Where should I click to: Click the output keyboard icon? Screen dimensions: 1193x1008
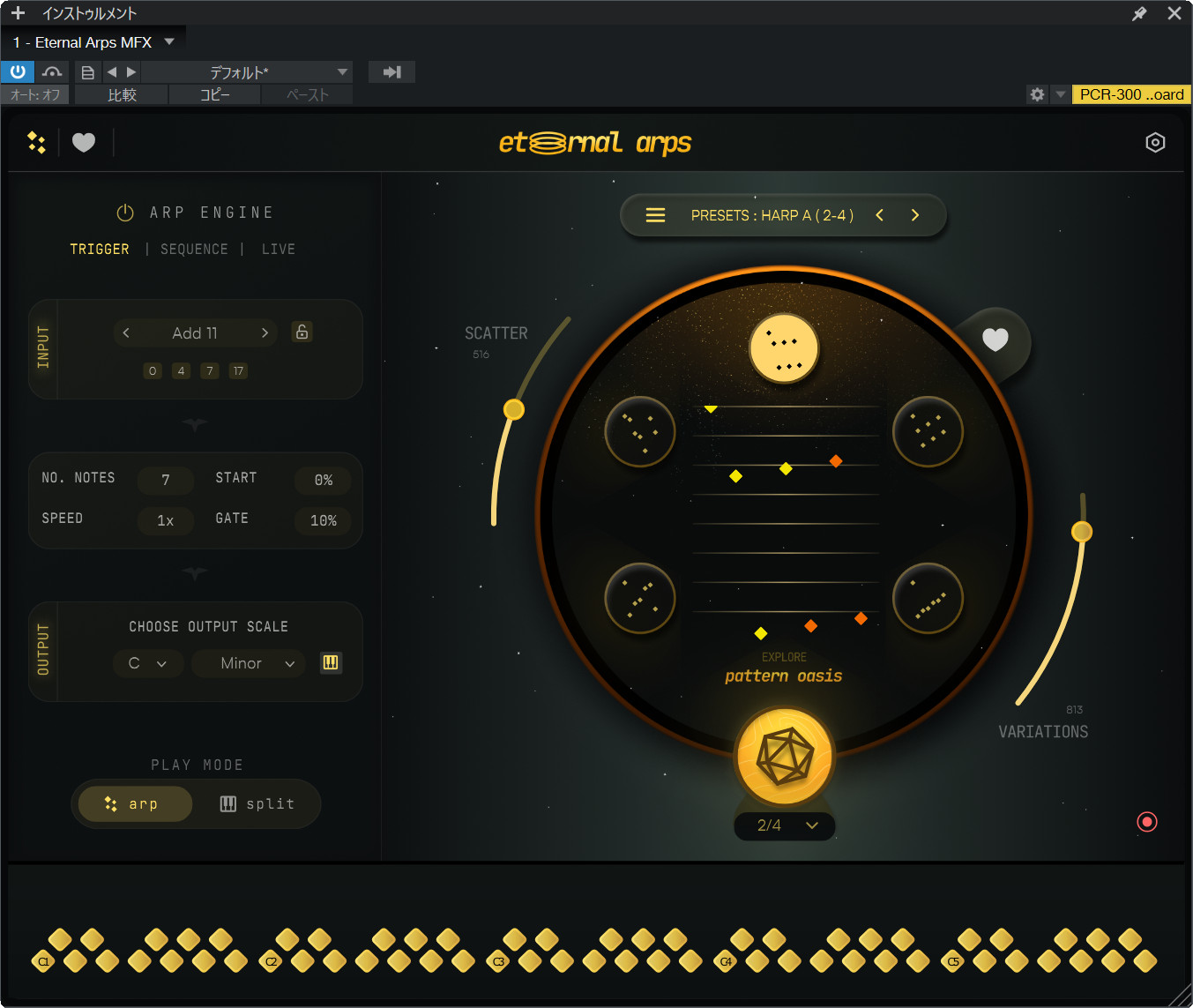click(x=331, y=662)
